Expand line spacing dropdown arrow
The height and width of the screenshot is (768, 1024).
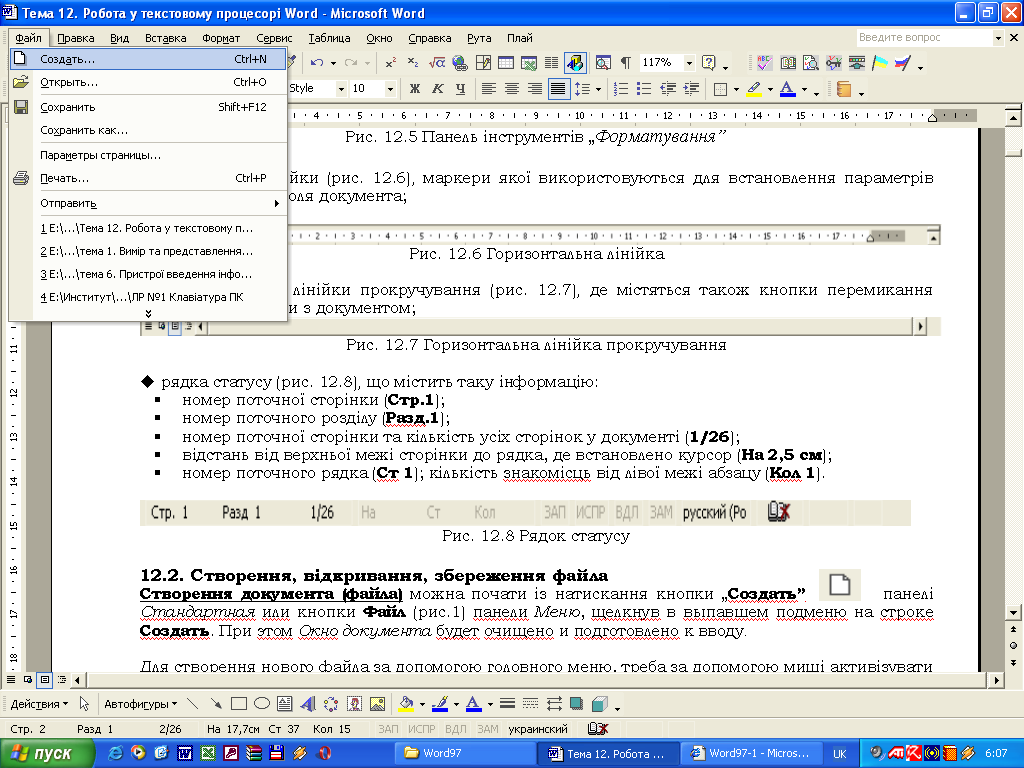pyautogui.click(x=598, y=89)
